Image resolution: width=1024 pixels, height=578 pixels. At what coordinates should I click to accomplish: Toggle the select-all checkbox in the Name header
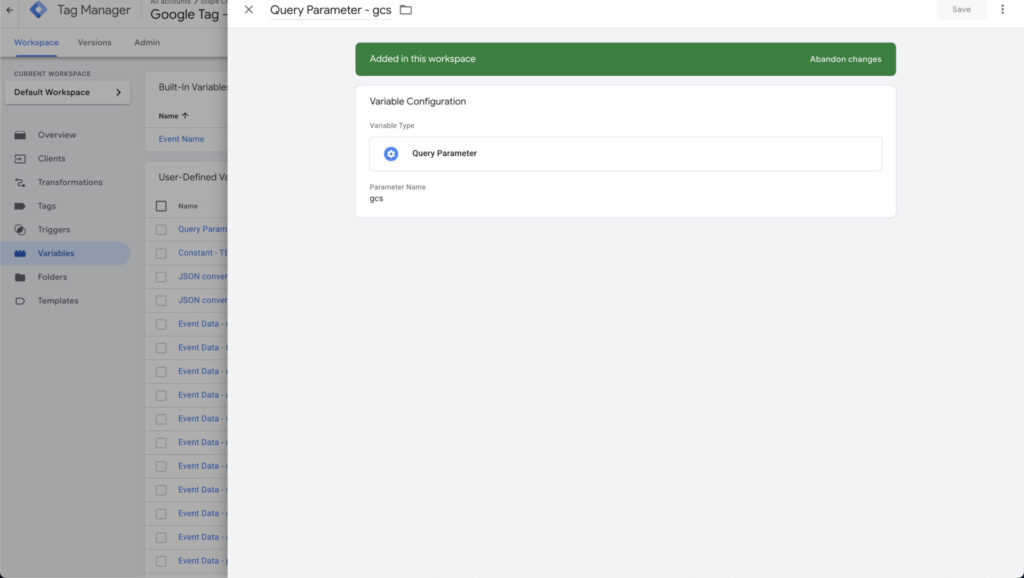click(x=161, y=206)
